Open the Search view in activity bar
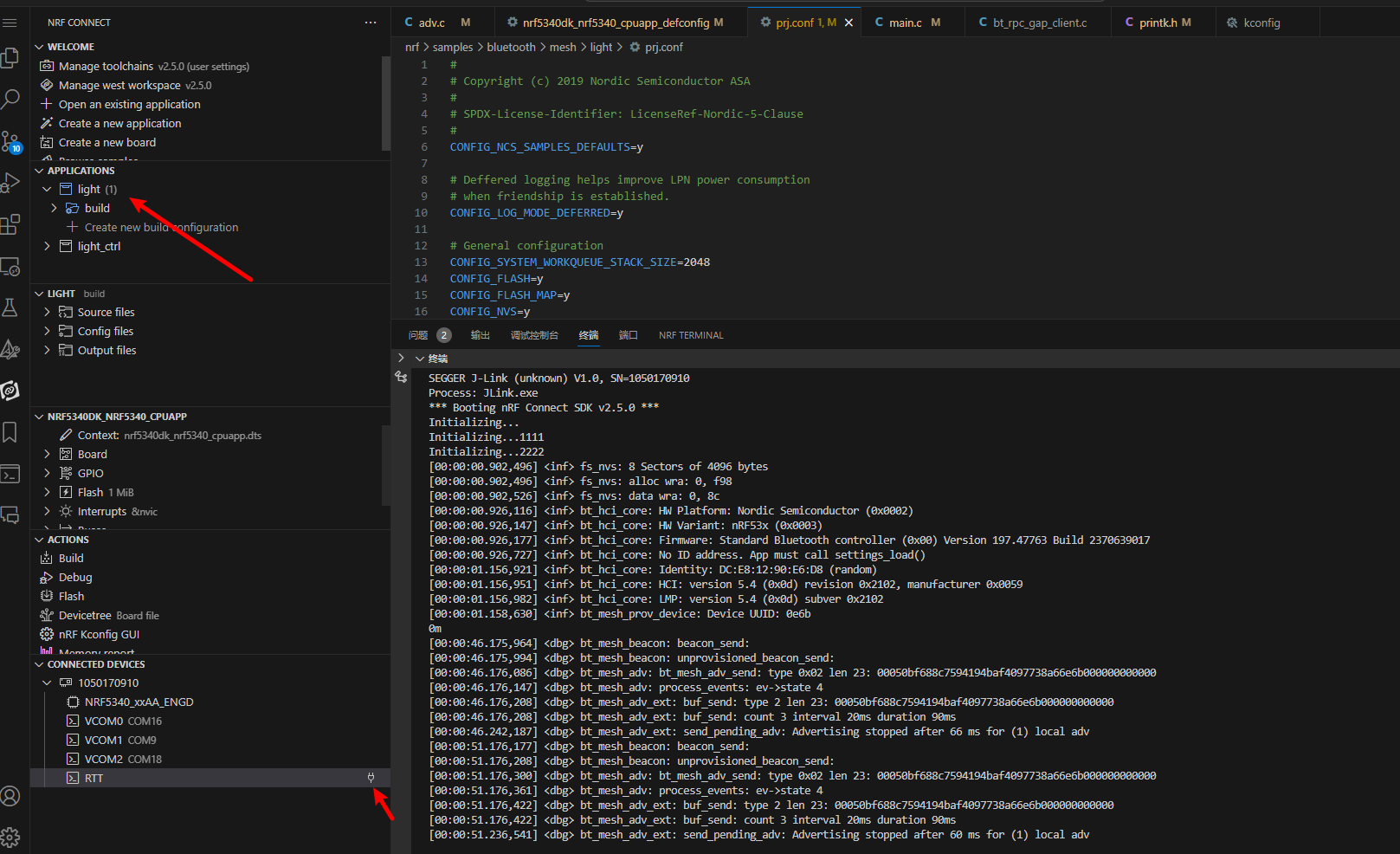The image size is (1400, 854). click(x=10, y=99)
